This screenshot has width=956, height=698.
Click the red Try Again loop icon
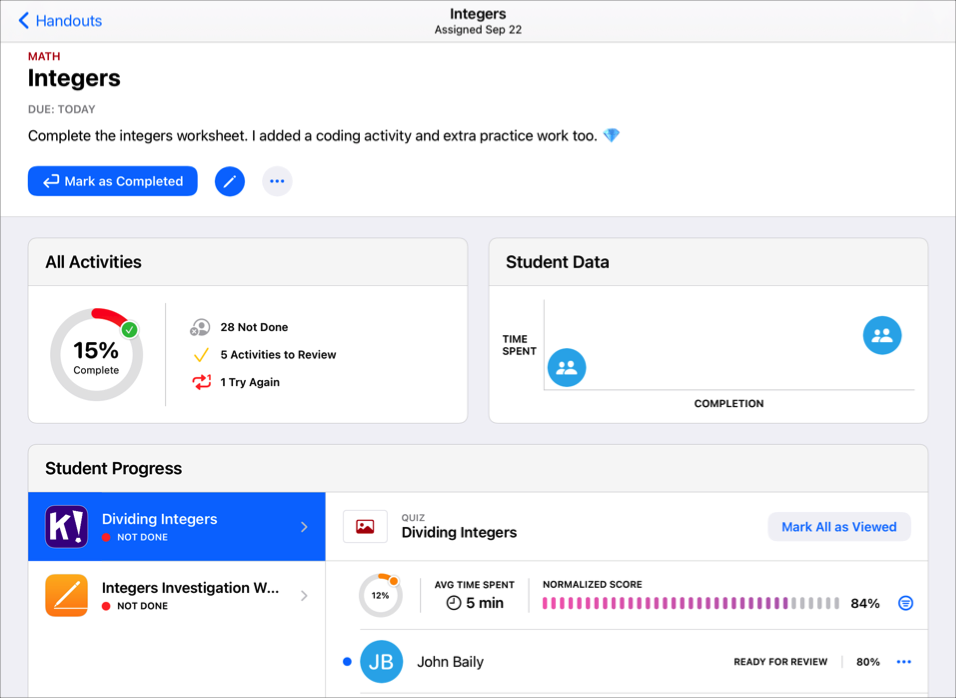pyautogui.click(x=201, y=382)
